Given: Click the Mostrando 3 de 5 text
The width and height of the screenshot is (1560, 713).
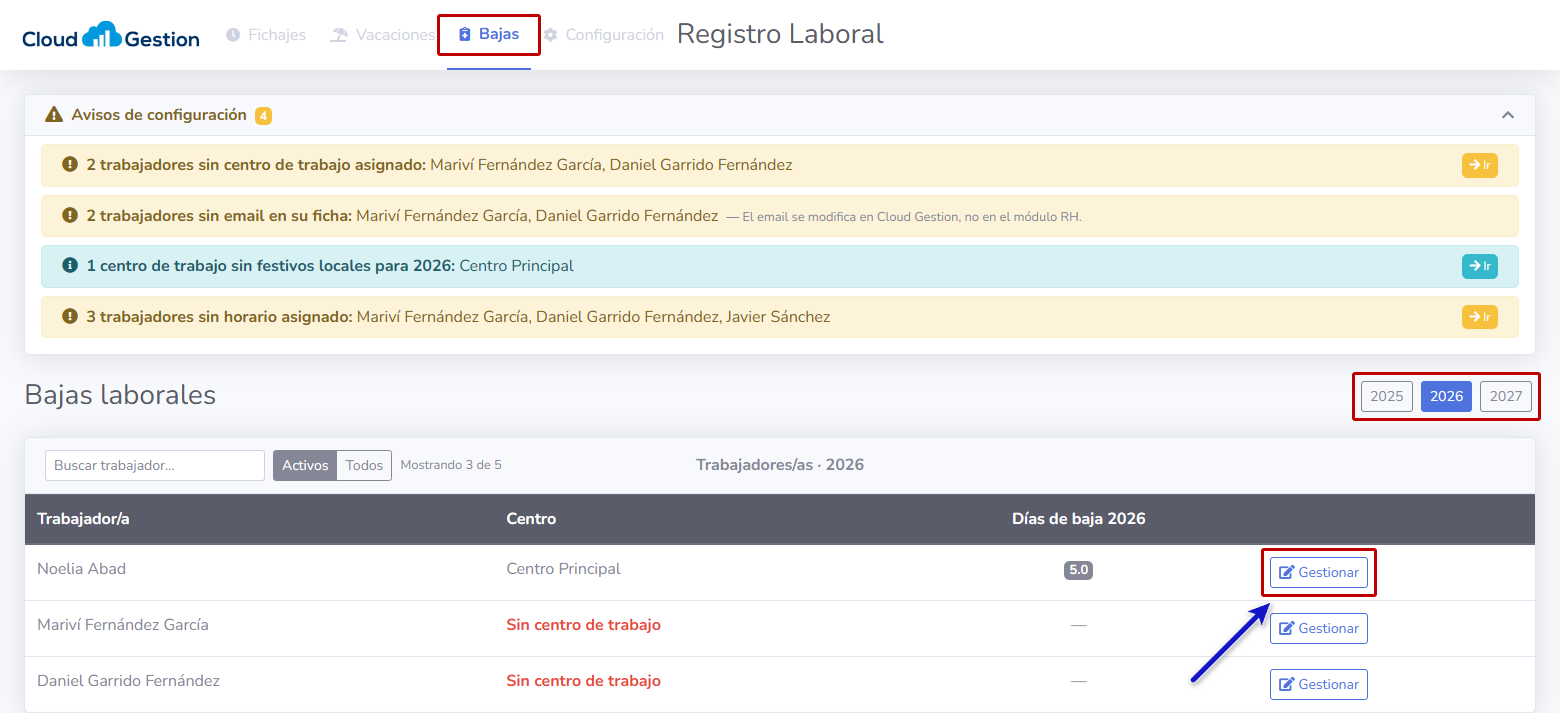Looking at the screenshot, I should (451, 465).
